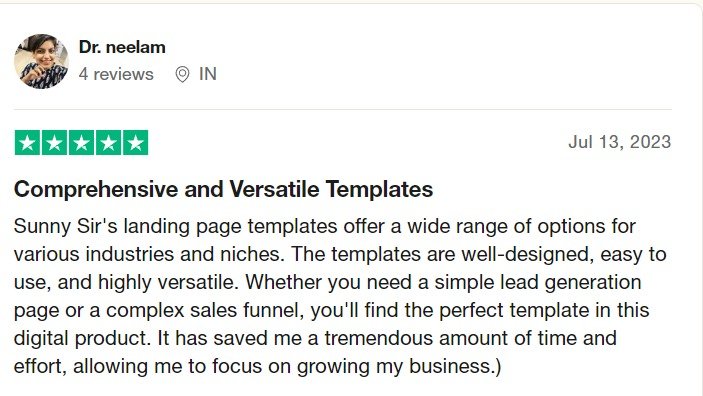703x396 pixels.
Task: Open the Comprehensive and Versatile Templates title
Action: [223, 189]
